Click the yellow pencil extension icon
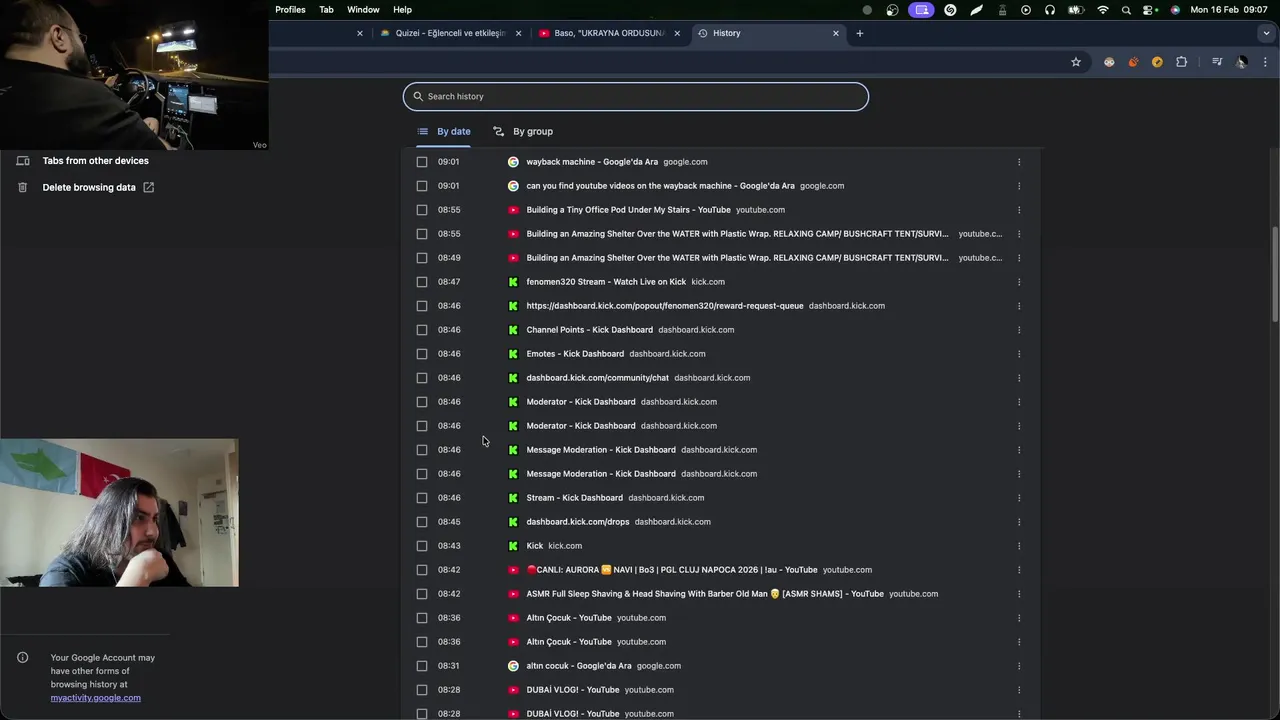The image size is (1280, 720). coord(1157,62)
